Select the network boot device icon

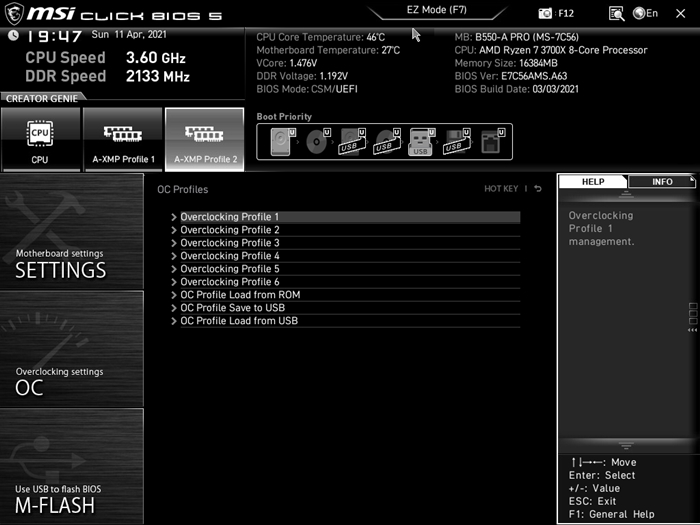click(x=490, y=142)
